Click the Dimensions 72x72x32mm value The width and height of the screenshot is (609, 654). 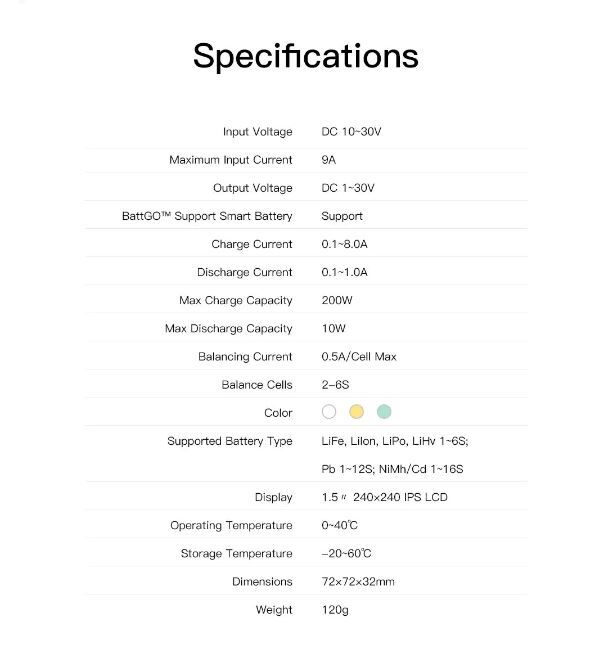coord(358,581)
